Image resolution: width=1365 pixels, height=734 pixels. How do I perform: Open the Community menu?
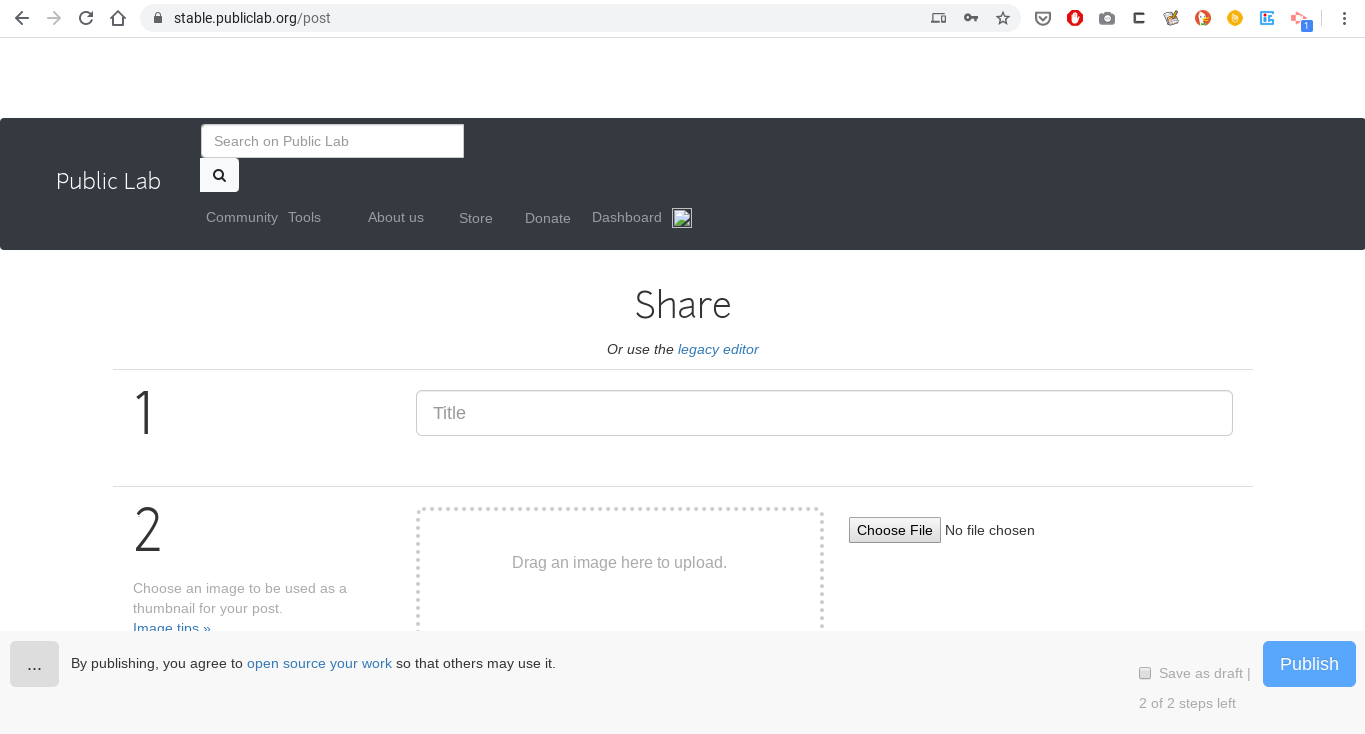tap(241, 217)
